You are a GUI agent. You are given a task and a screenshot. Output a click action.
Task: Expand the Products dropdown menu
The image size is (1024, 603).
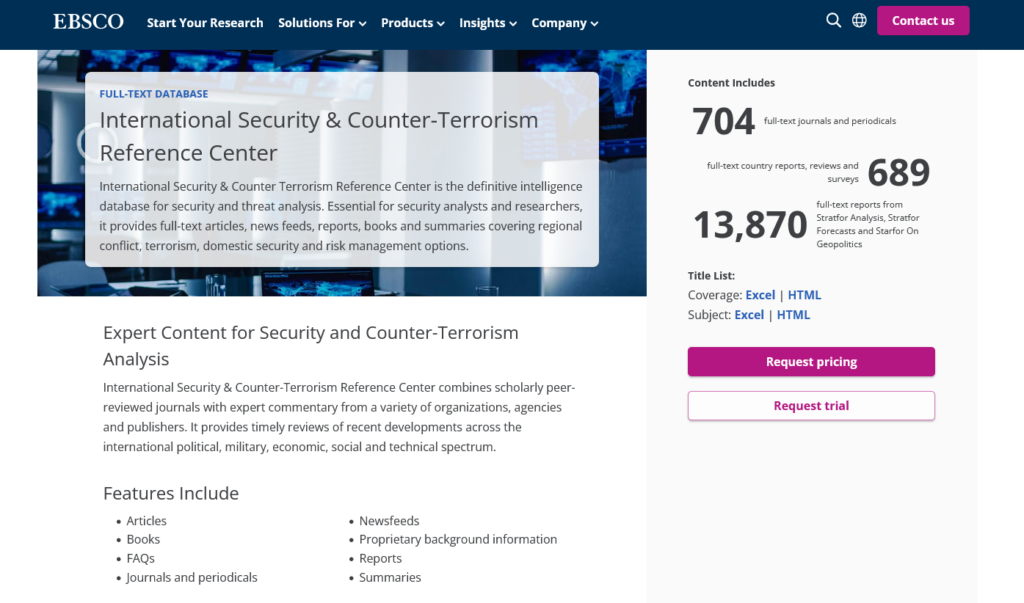[x=412, y=23]
